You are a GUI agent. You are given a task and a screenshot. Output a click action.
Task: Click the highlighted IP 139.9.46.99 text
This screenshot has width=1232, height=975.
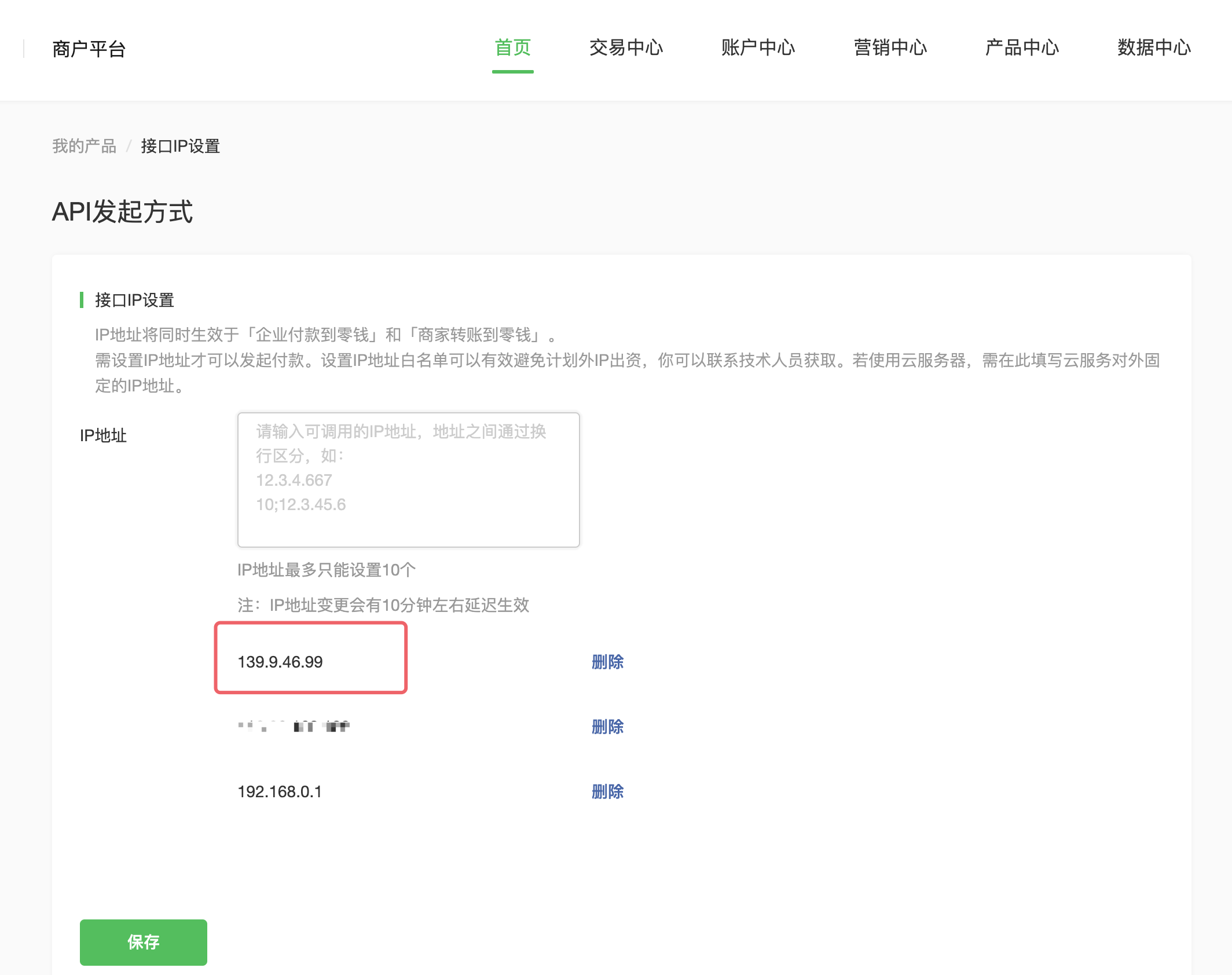(x=280, y=662)
